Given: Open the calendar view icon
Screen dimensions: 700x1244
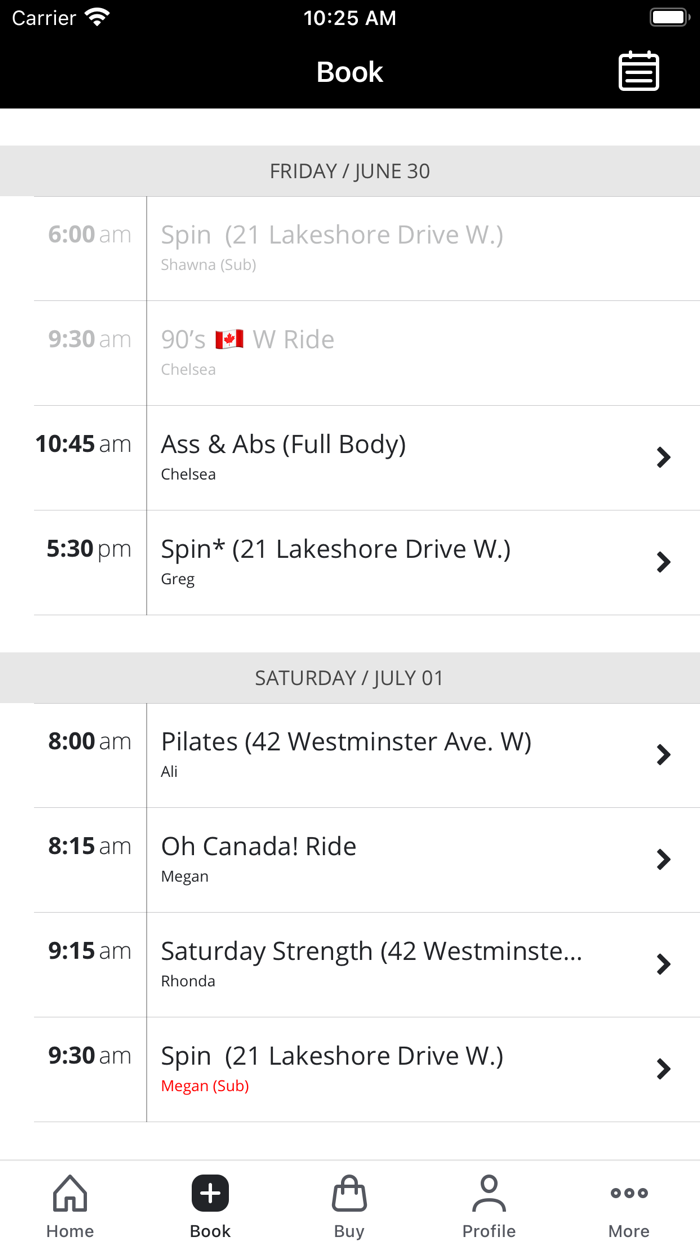Looking at the screenshot, I should [x=638, y=71].
